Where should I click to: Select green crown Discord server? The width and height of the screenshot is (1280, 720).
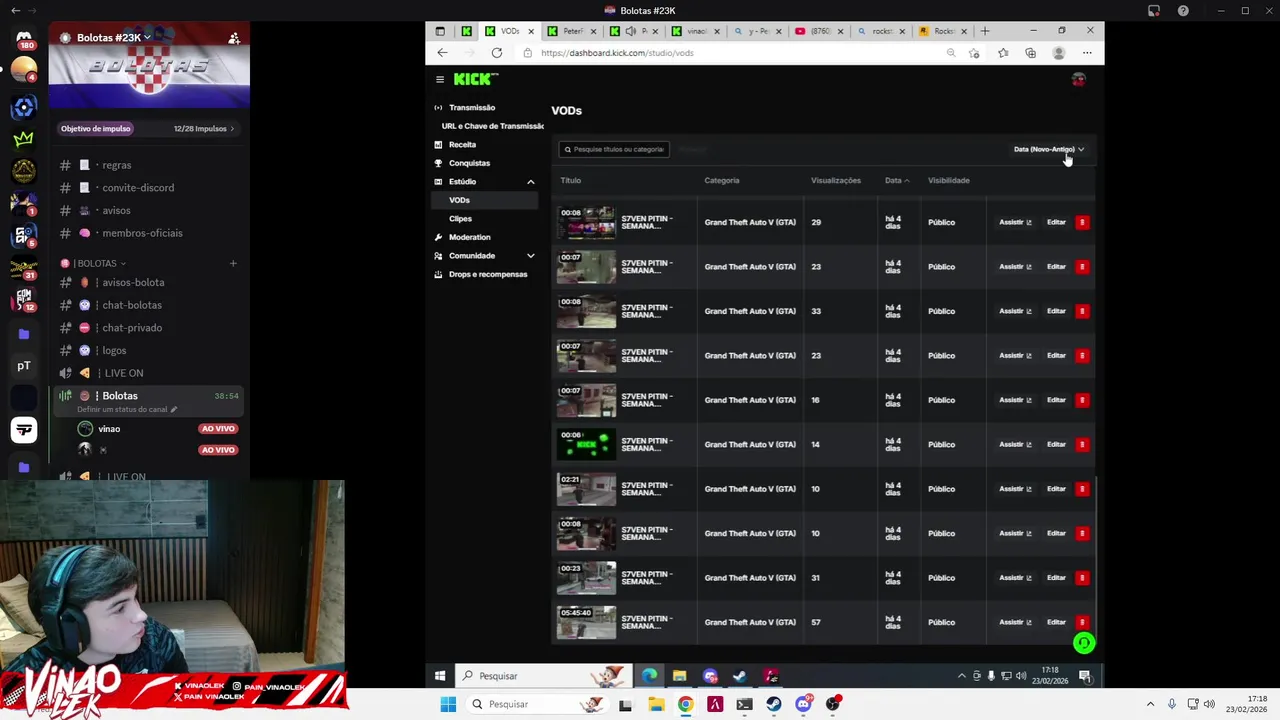click(24, 139)
